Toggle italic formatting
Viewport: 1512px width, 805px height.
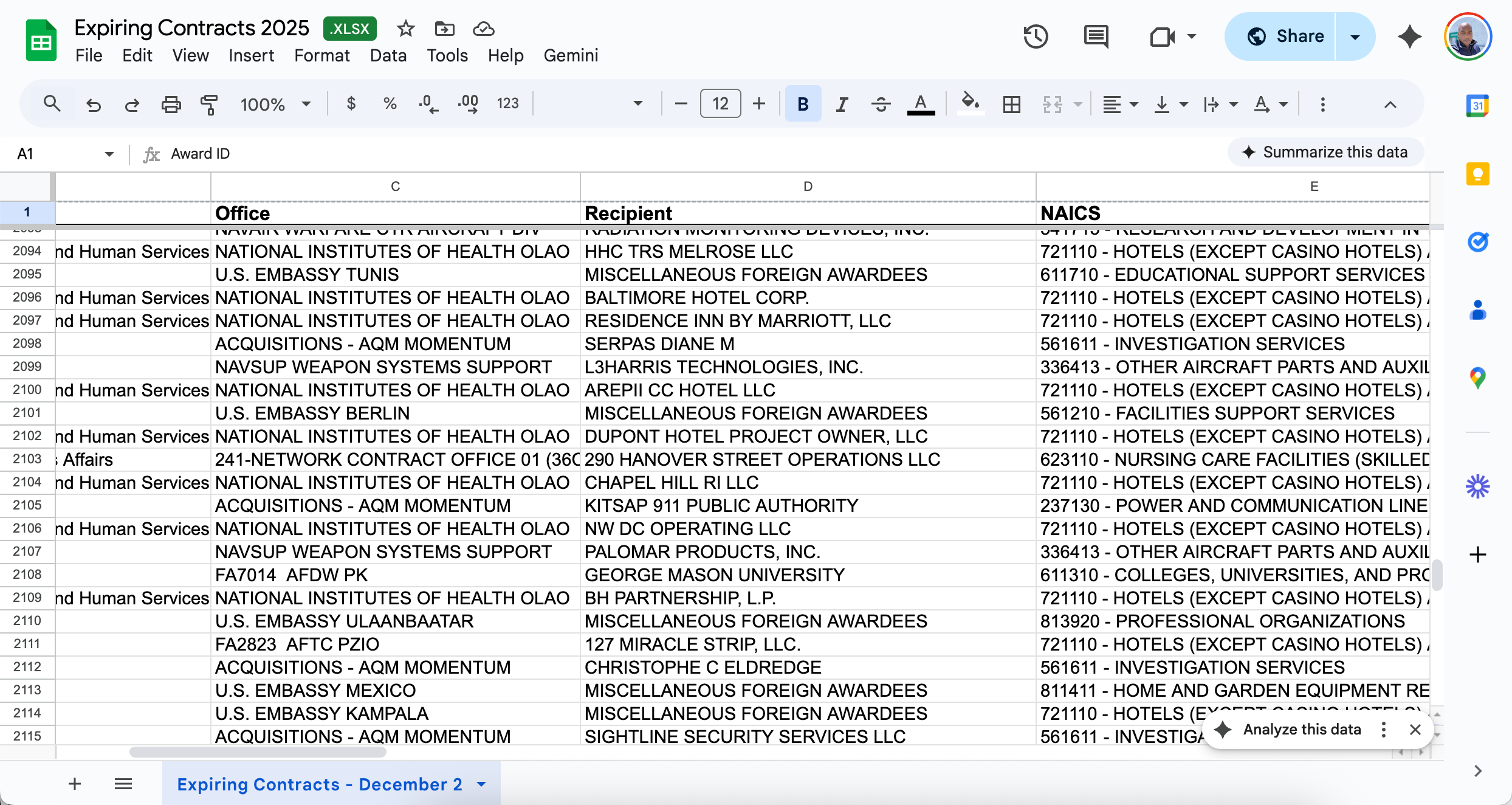click(842, 105)
